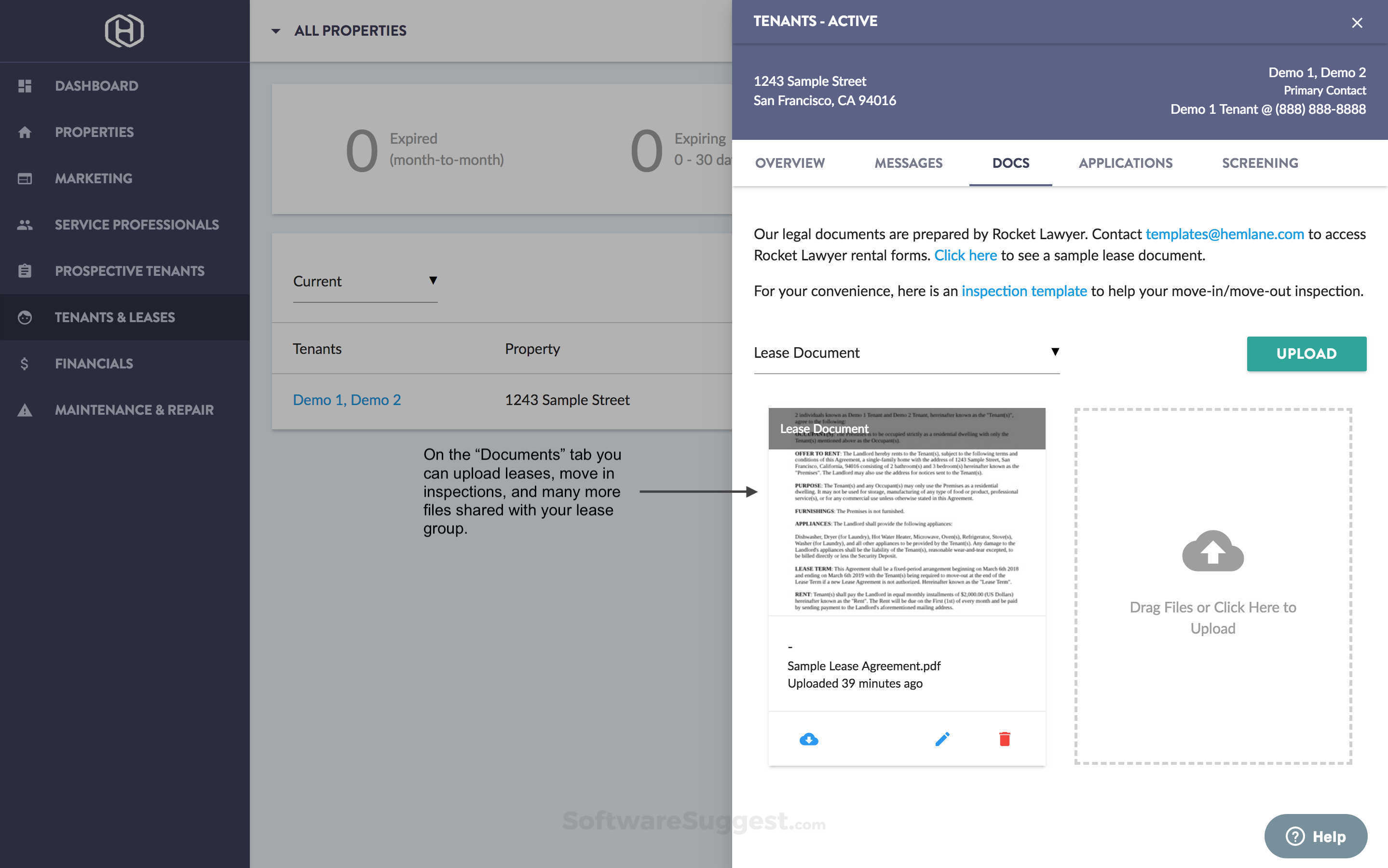Switch to the Messages tab
Viewport: 1388px width, 868px height.
(908, 163)
